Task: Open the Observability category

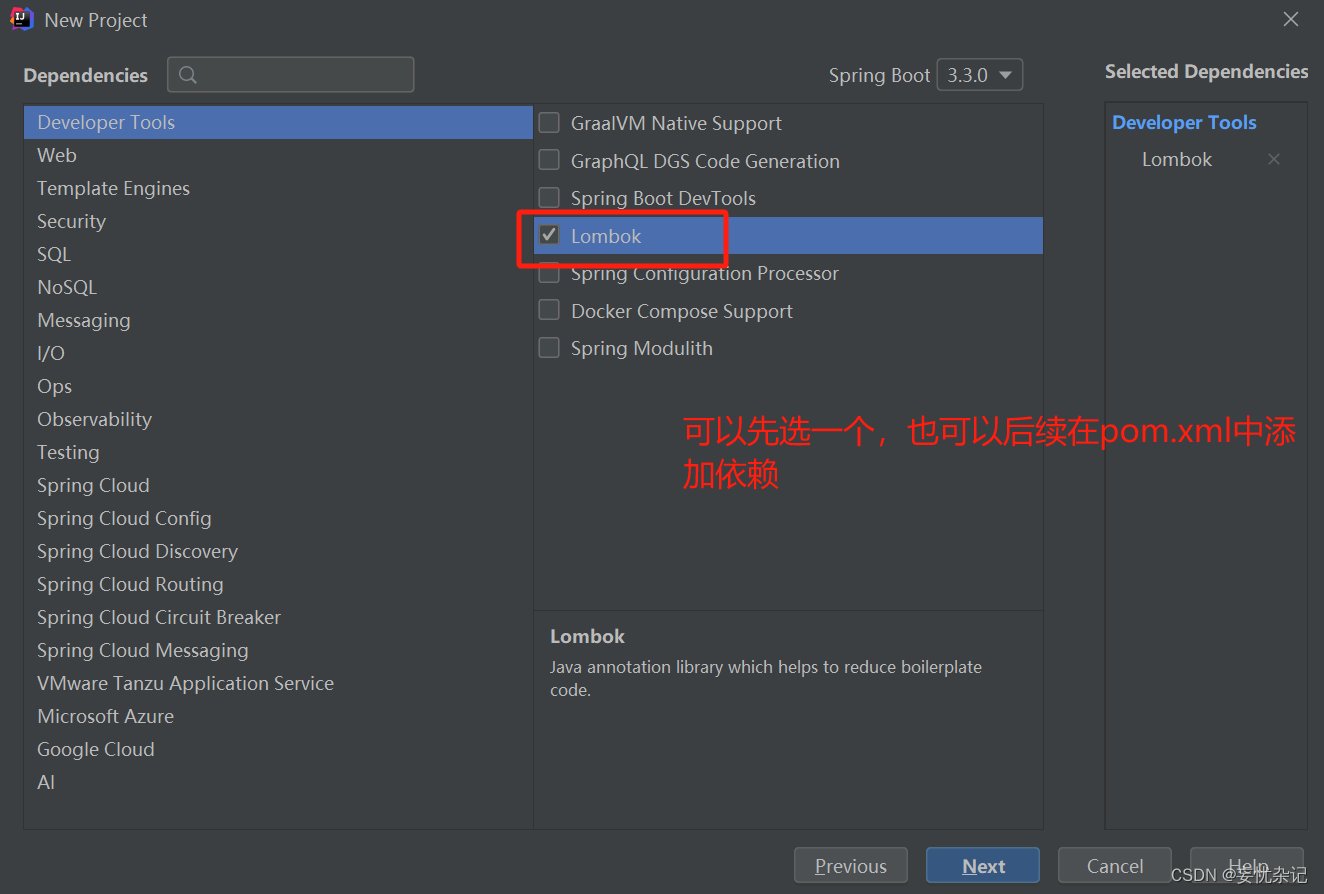Action: (x=278, y=419)
